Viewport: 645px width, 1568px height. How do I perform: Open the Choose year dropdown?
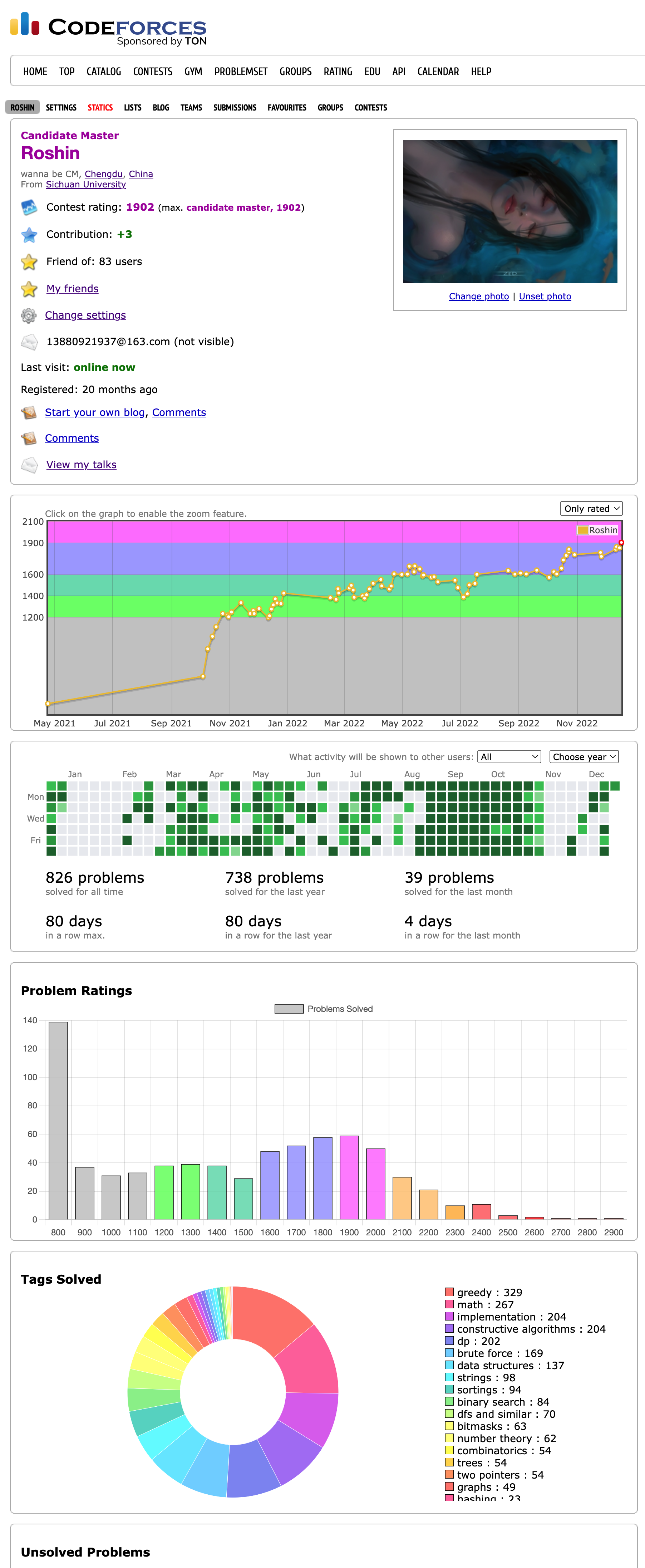click(x=584, y=756)
